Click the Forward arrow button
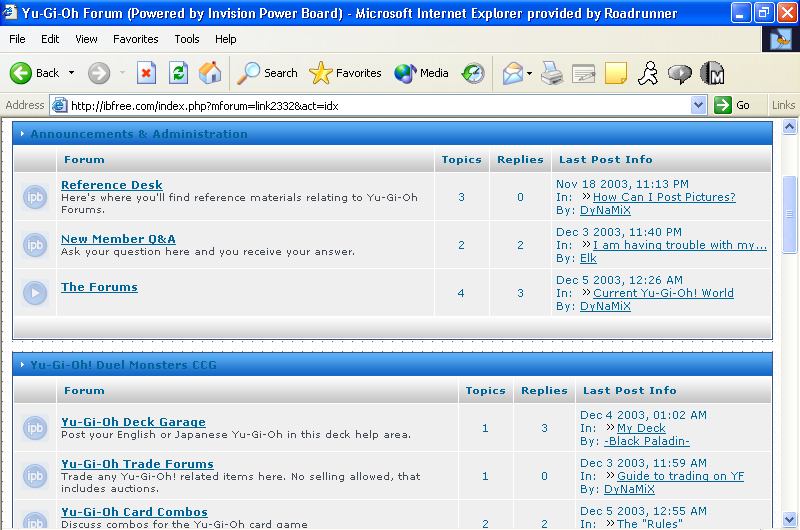Image resolution: width=800 pixels, height=530 pixels. [x=98, y=73]
